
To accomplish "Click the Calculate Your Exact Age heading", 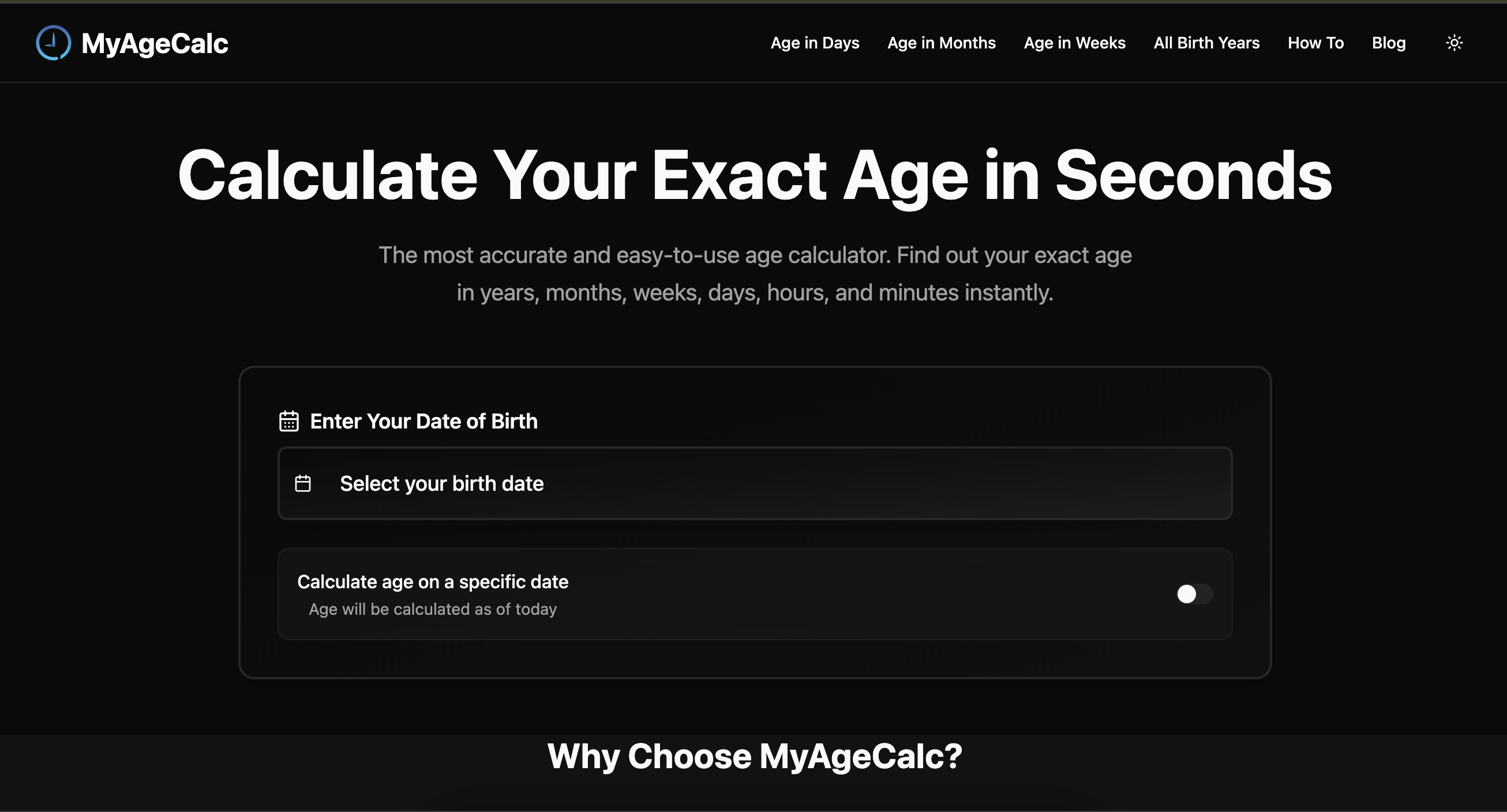I will click(x=753, y=174).
